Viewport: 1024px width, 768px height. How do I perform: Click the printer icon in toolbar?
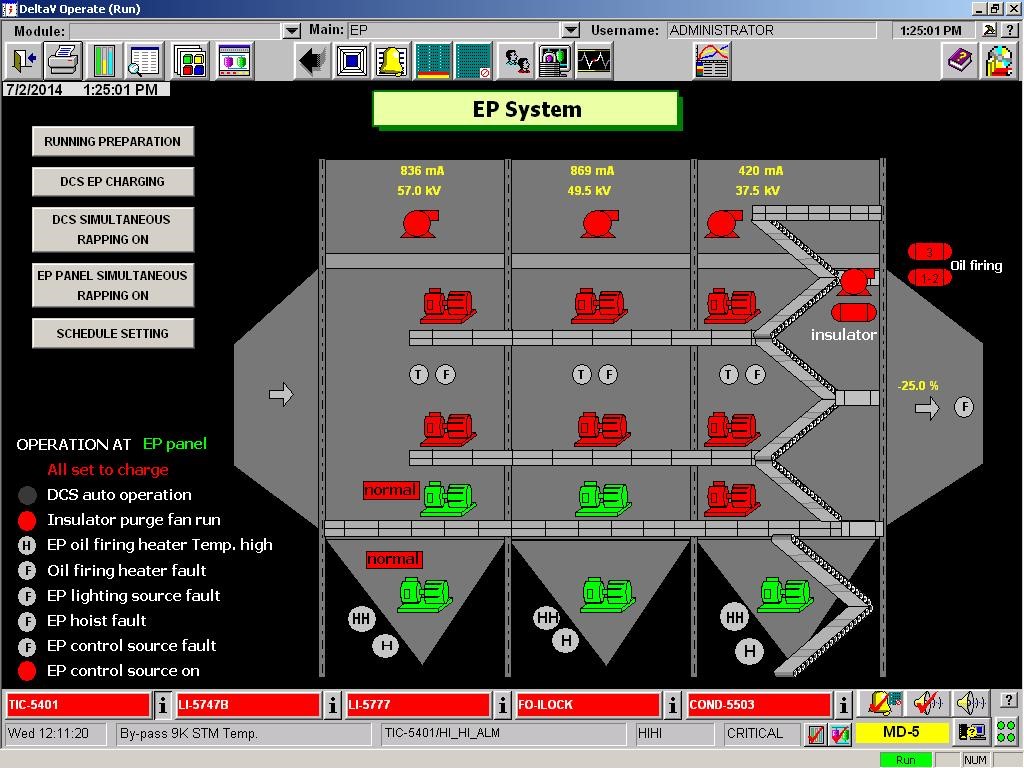[x=63, y=62]
